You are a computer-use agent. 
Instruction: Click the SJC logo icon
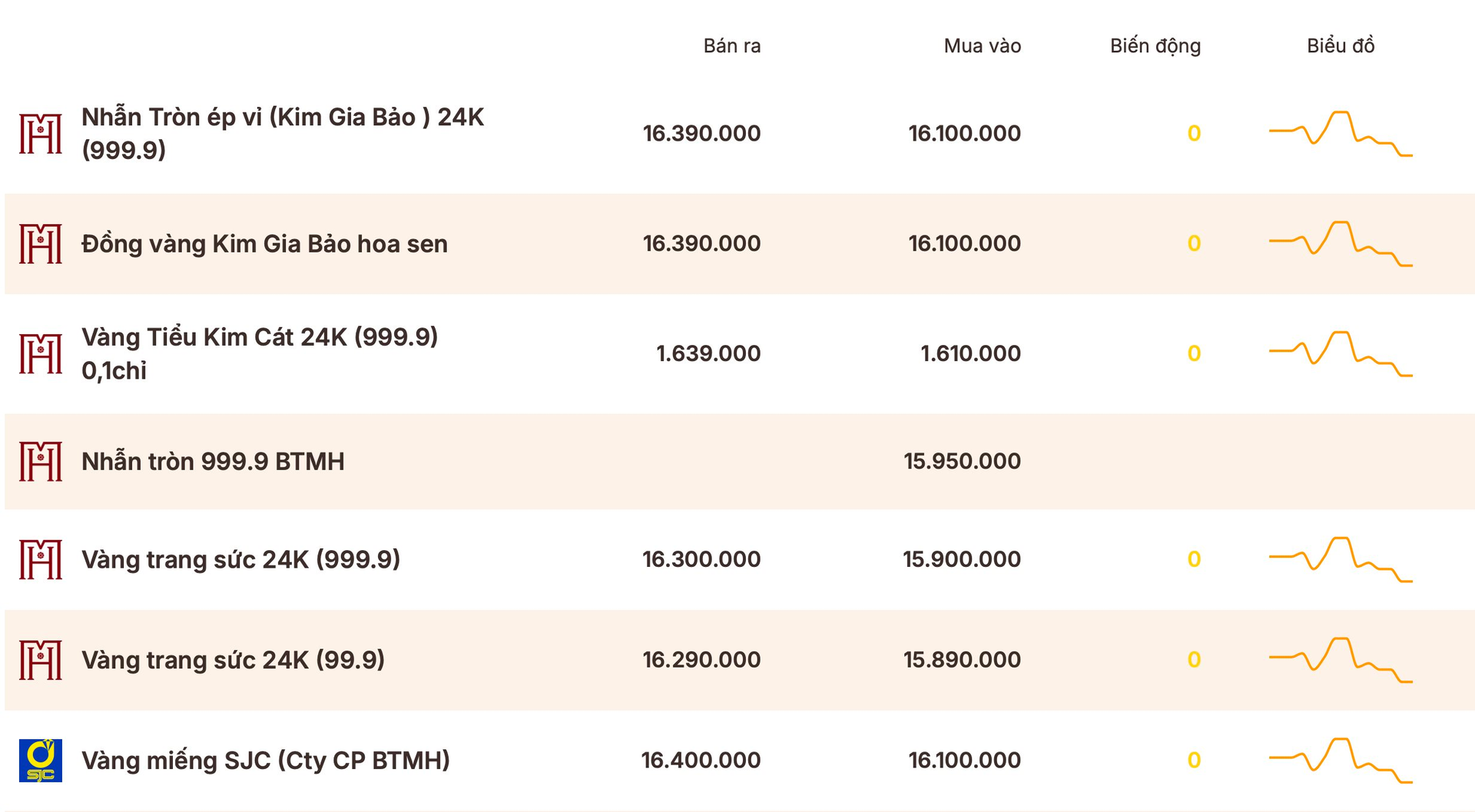pos(41,761)
